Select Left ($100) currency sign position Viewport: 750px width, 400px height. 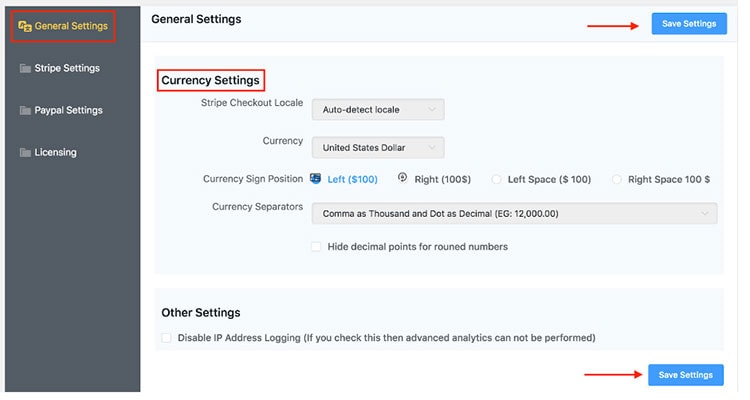316,179
